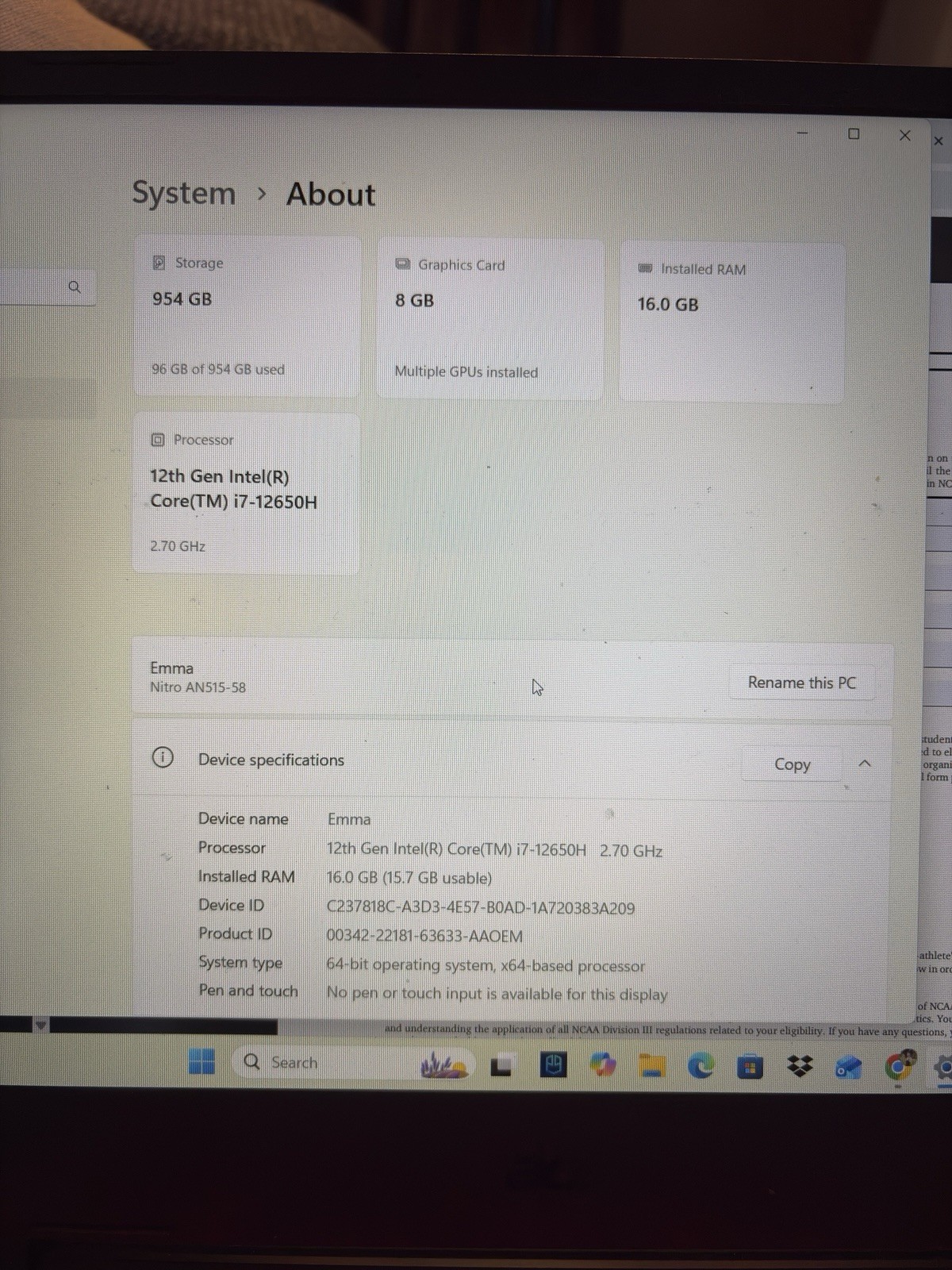Minimize the Settings window
Image resolution: width=952 pixels, height=1270 pixels.
point(803,133)
